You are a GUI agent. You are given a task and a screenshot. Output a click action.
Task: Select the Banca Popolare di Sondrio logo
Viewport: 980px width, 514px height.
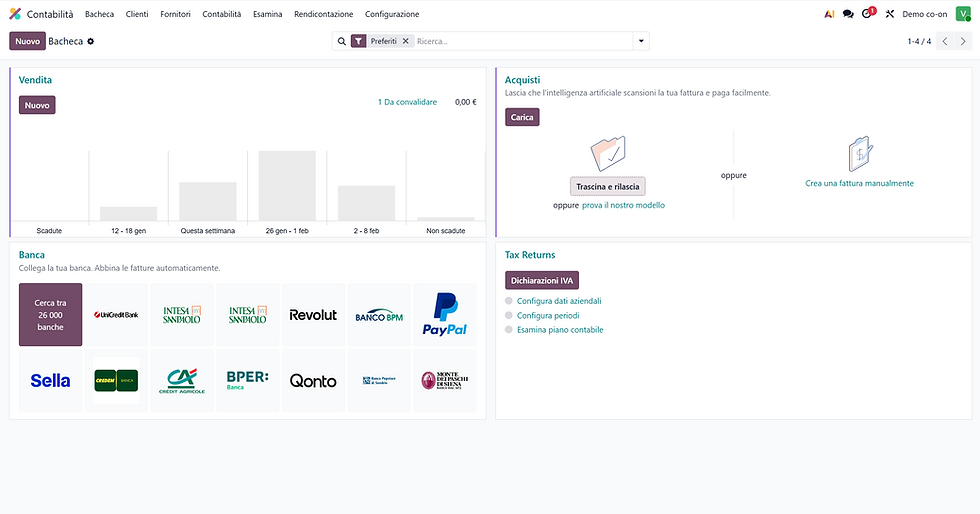click(379, 380)
